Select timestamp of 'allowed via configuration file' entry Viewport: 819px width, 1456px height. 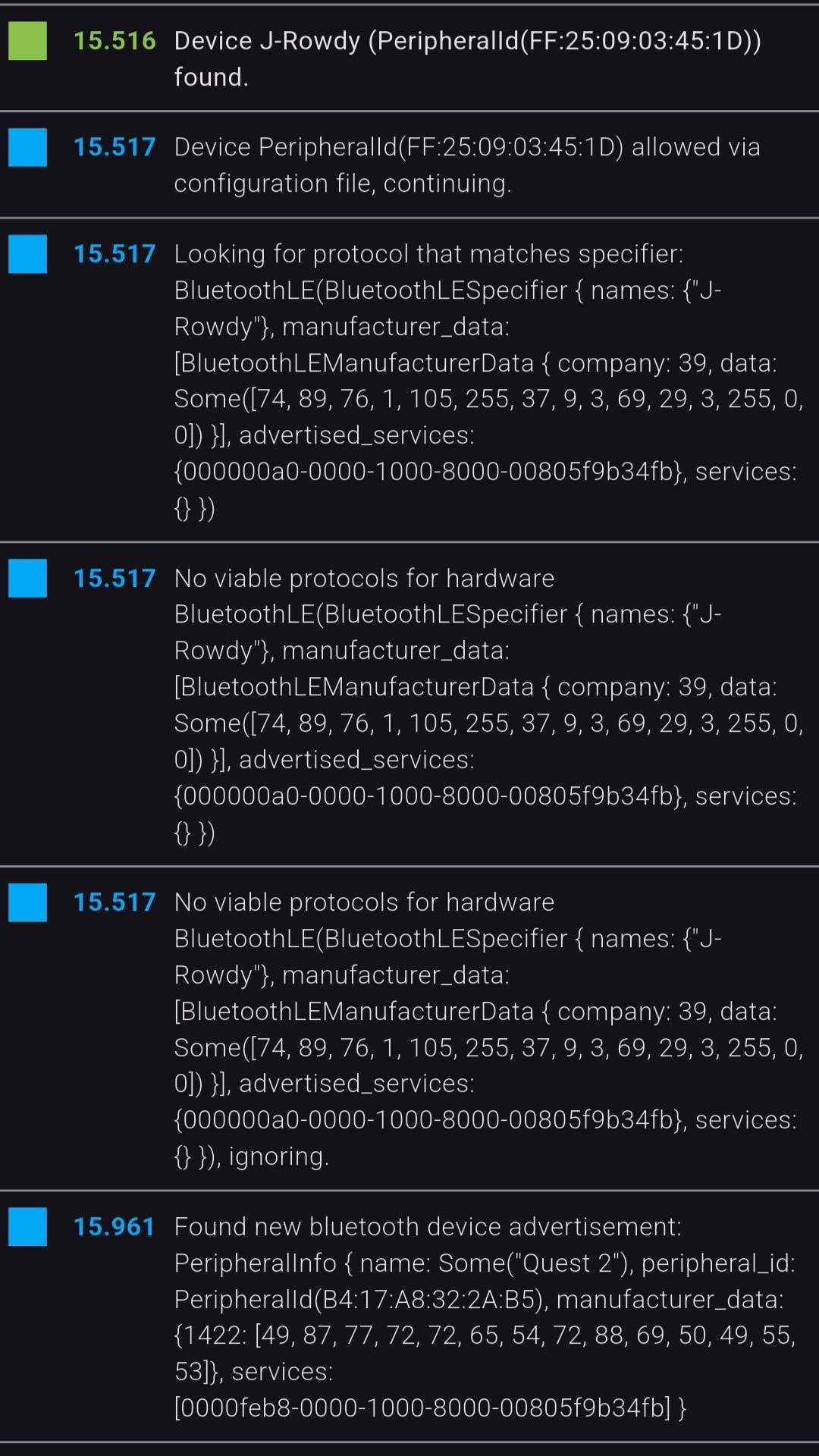[115, 147]
